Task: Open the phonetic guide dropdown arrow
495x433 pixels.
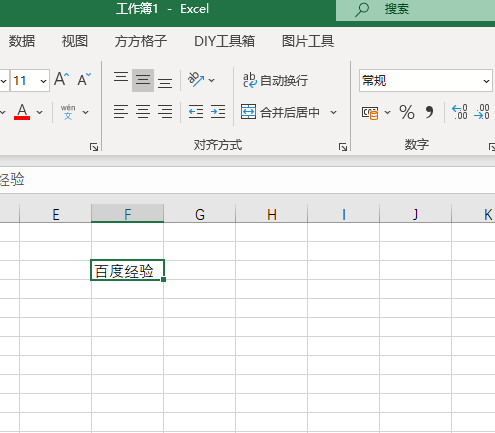Action: pyautogui.click(x=85, y=112)
